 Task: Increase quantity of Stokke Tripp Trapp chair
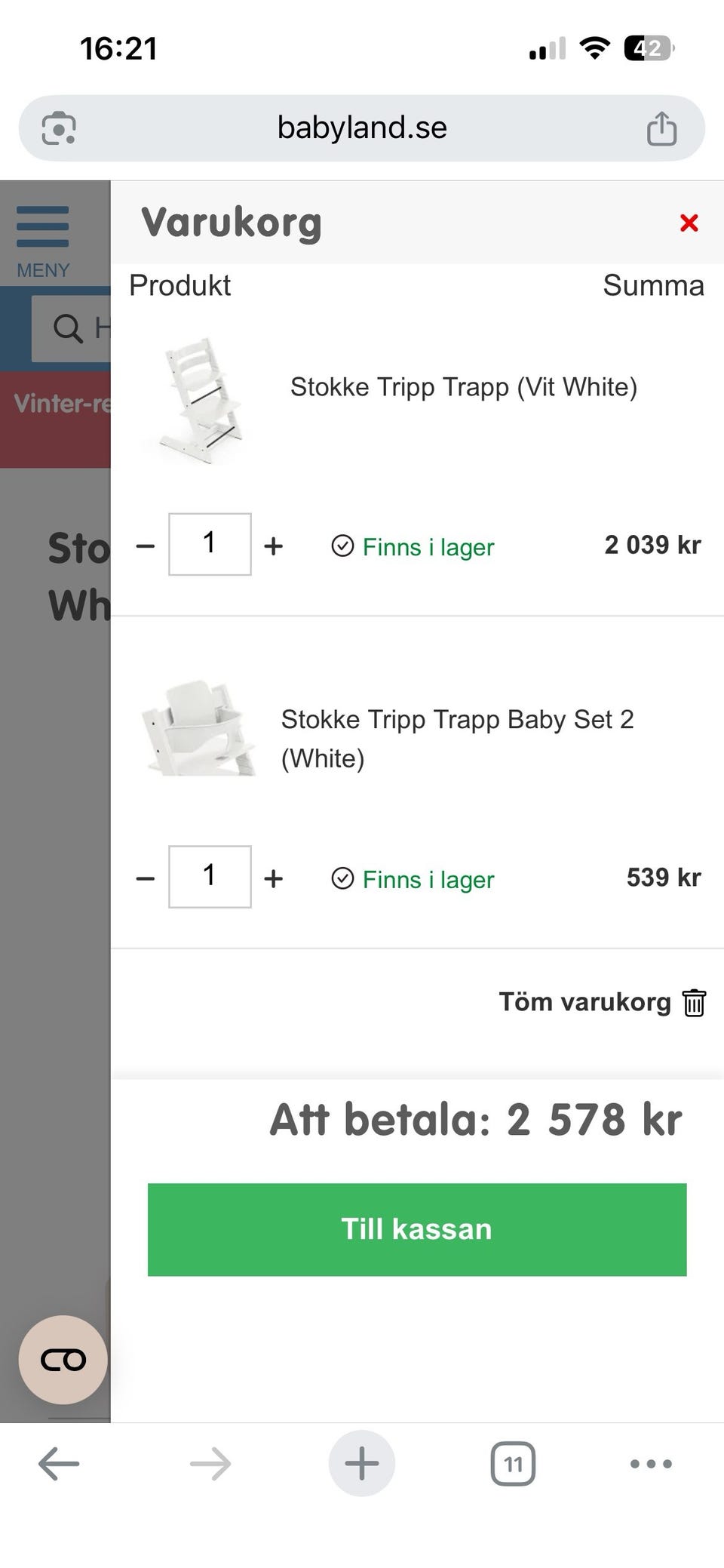274,546
